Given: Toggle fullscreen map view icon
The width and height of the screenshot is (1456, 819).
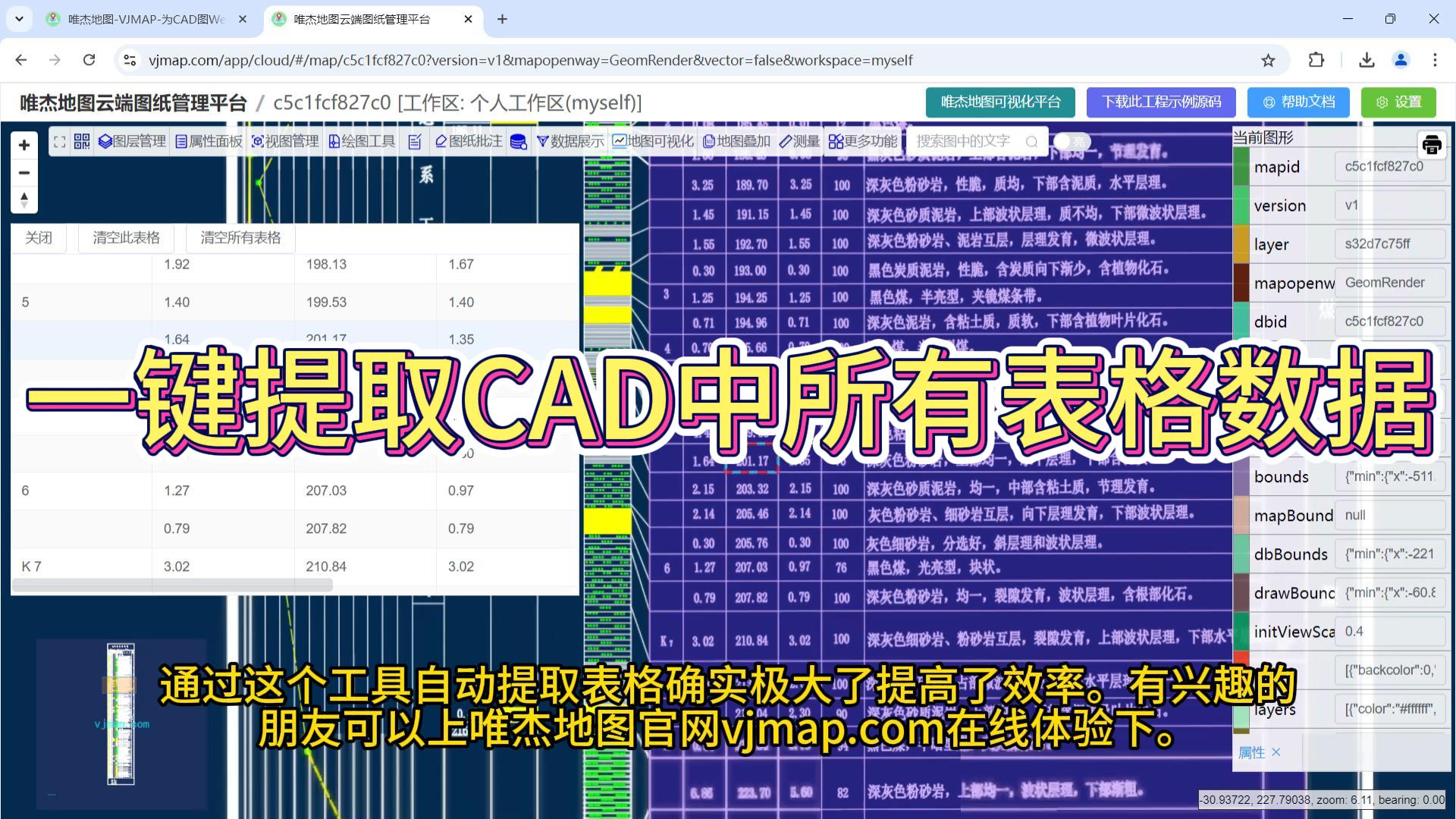Looking at the screenshot, I should click(x=60, y=142).
